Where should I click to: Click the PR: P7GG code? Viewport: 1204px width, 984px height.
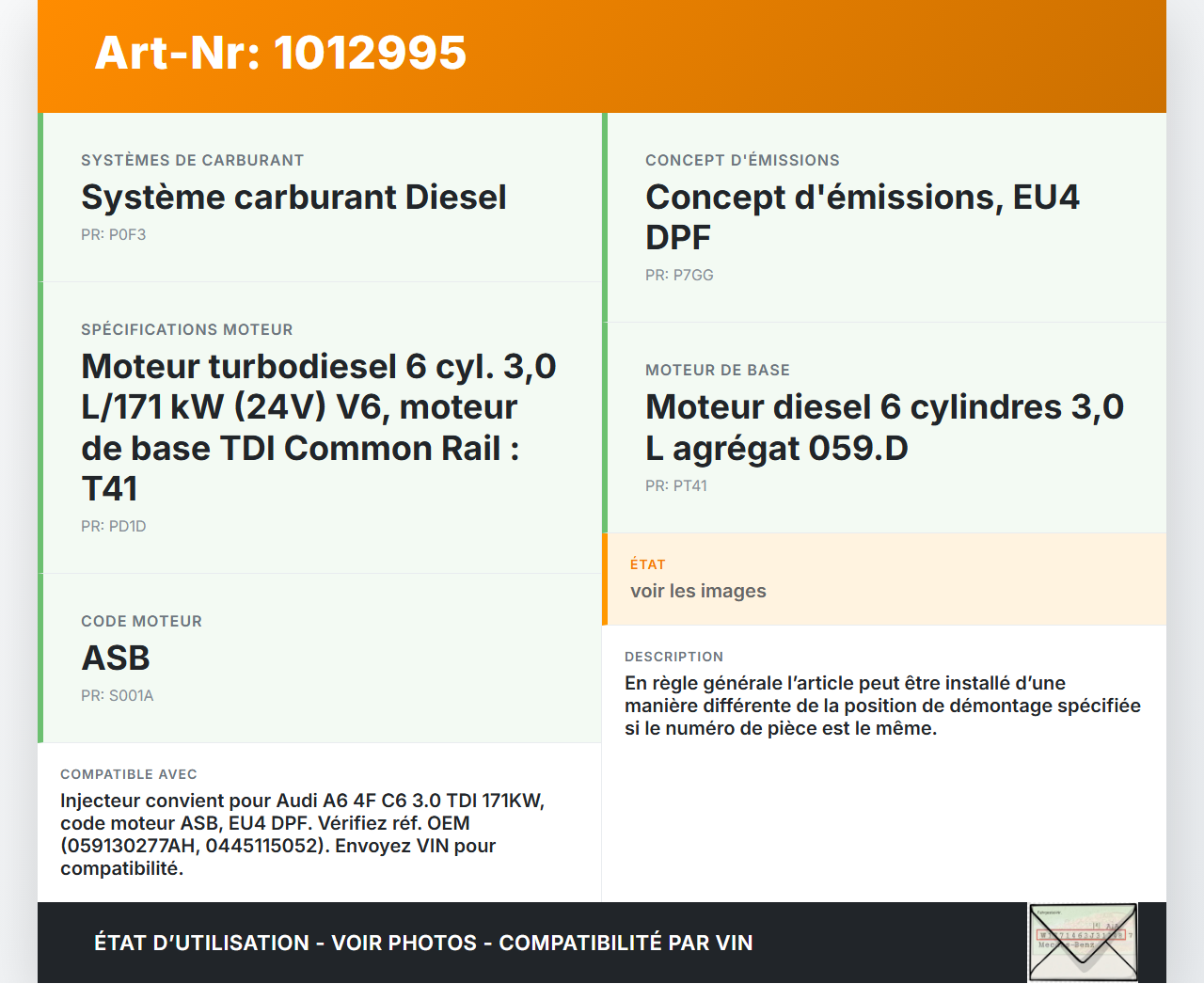(679, 276)
